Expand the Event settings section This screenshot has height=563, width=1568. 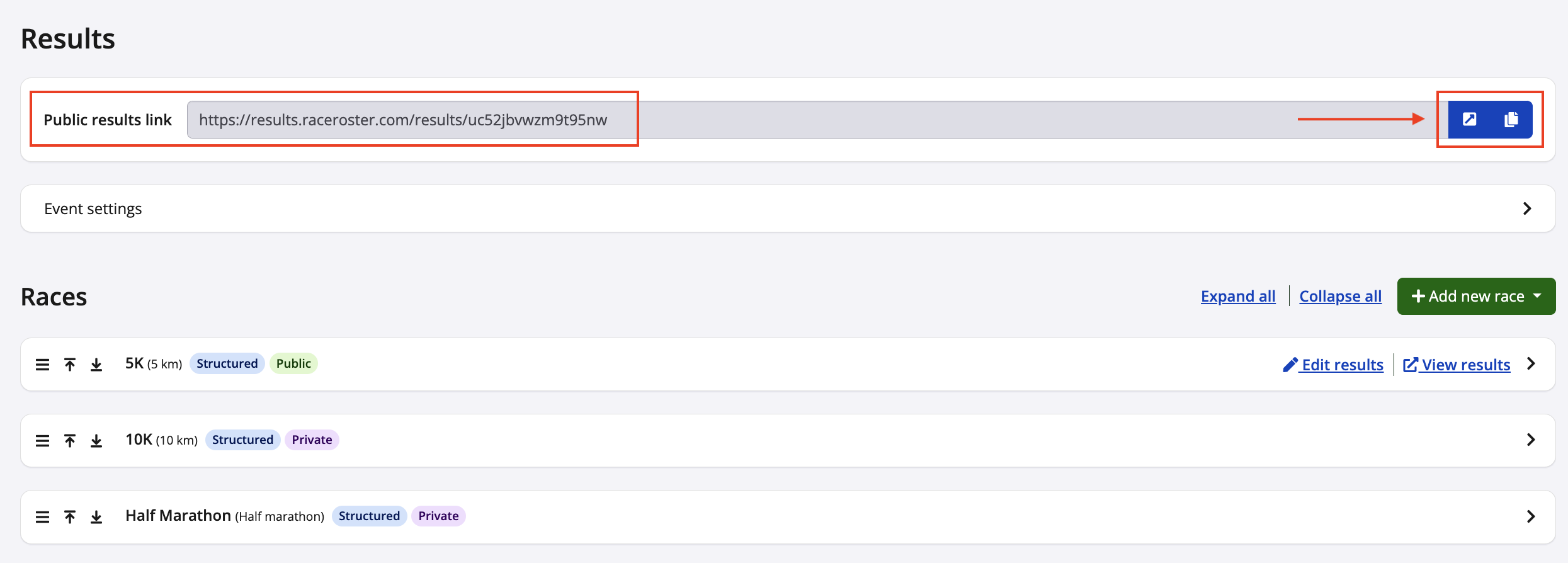(1526, 208)
